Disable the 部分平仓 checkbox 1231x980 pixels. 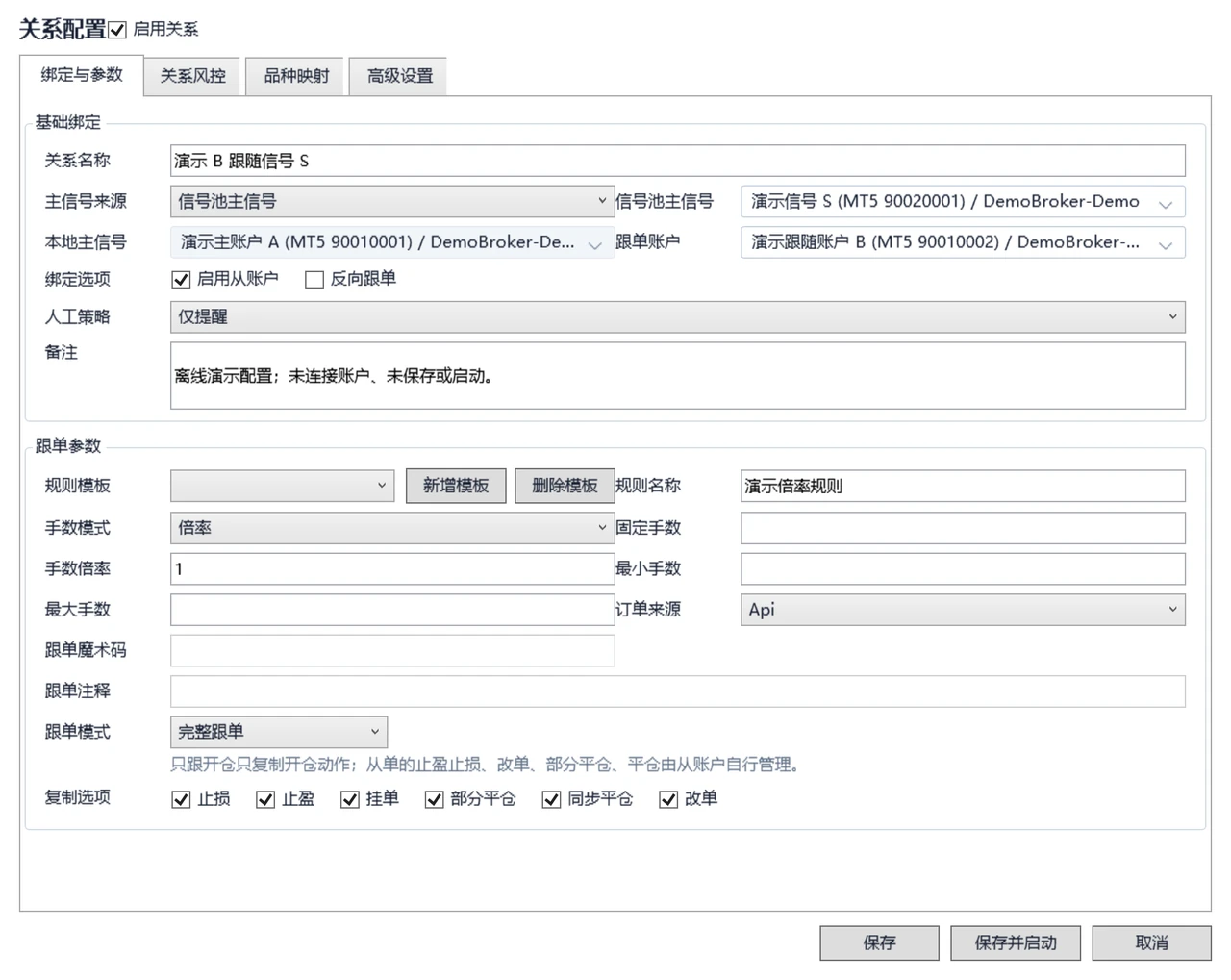[434, 800]
